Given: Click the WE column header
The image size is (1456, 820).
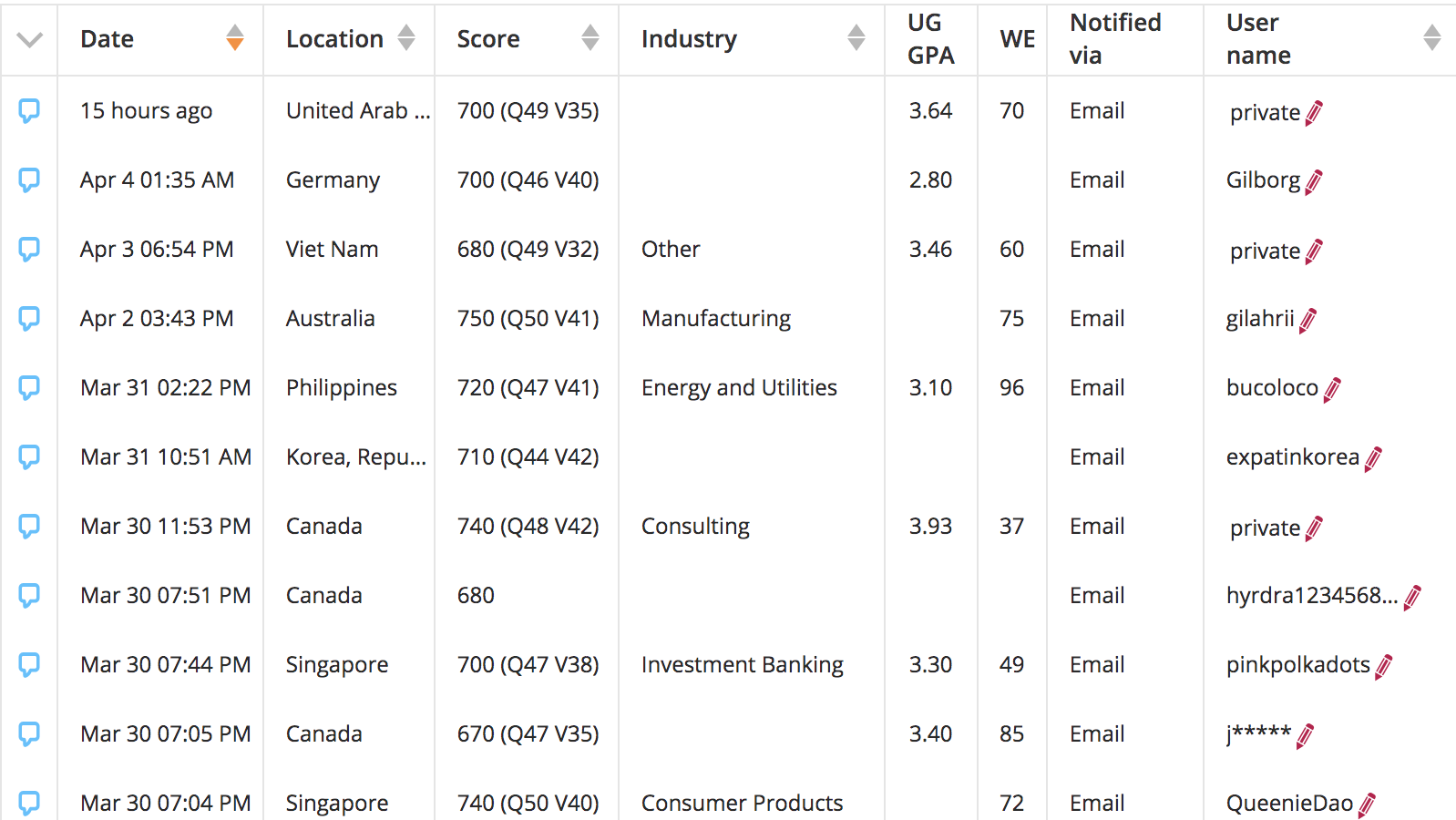Looking at the screenshot, I should pyautogui.click(x=1018, y=39).
